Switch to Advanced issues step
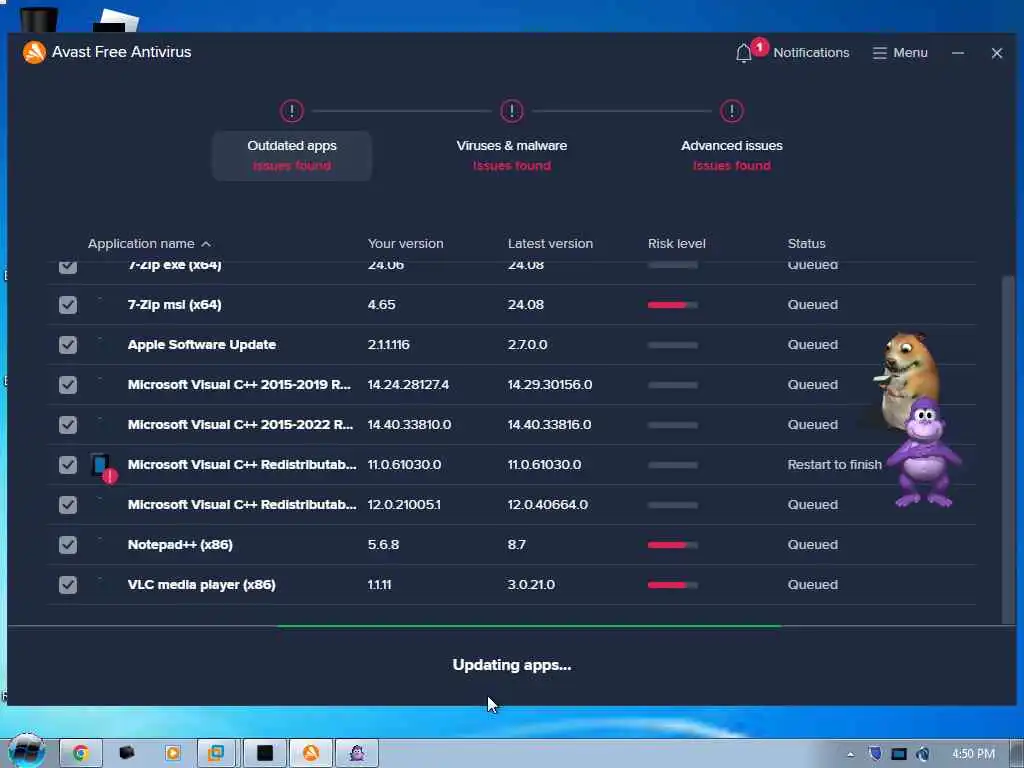 731,155
